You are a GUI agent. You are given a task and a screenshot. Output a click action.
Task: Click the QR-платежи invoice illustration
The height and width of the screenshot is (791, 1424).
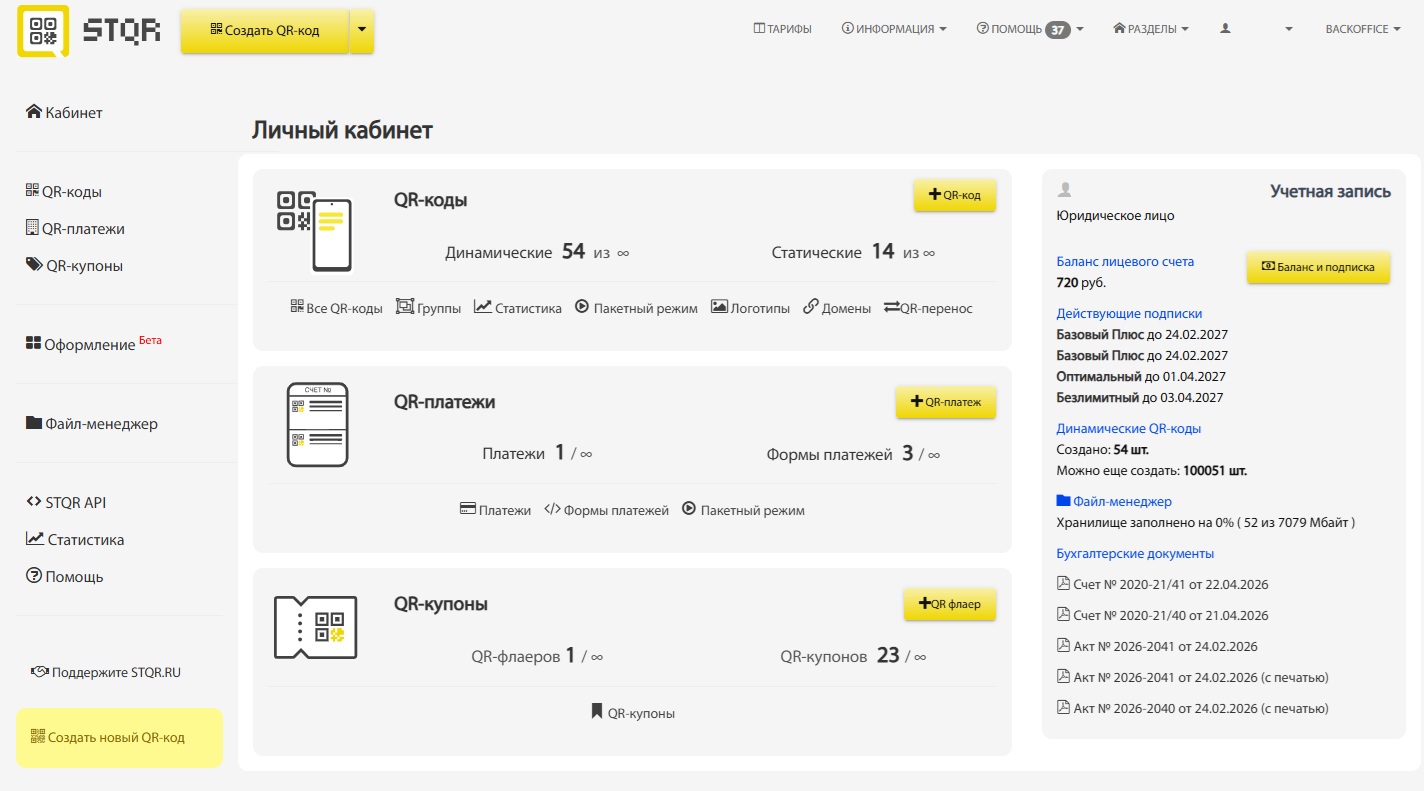tap(317, 424)
